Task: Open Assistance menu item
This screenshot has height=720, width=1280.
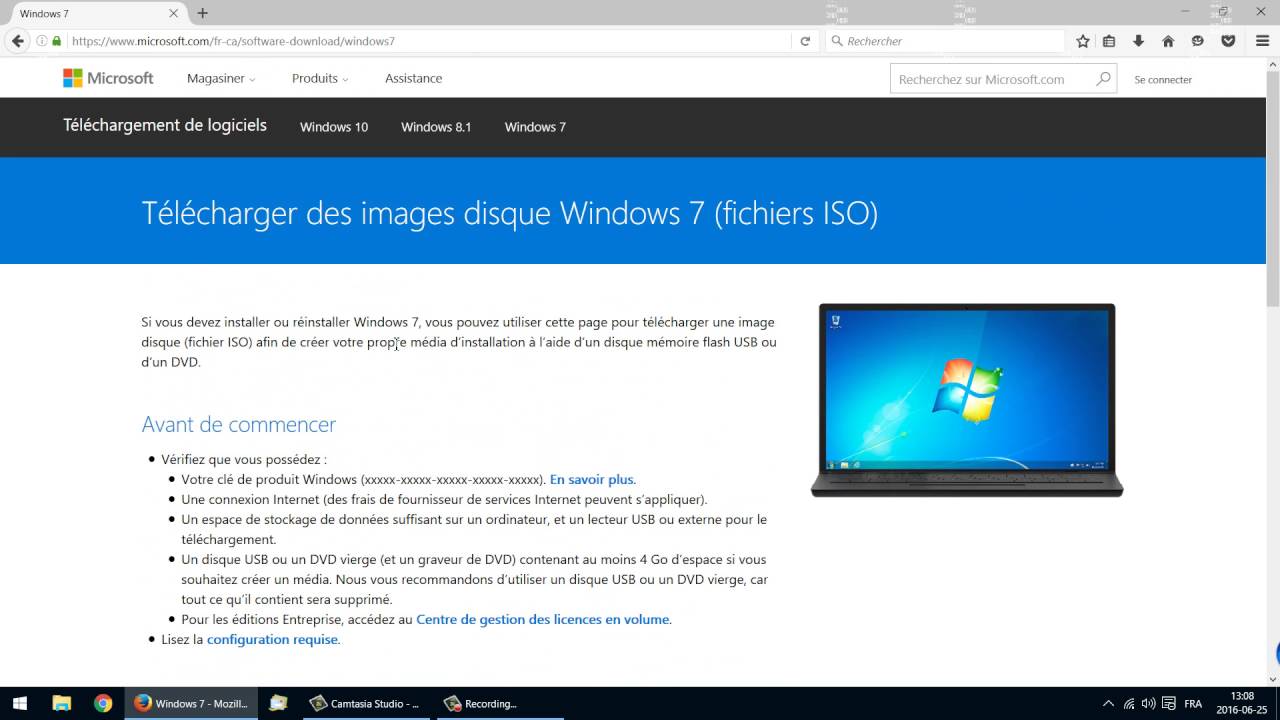Action: (413, 78)
